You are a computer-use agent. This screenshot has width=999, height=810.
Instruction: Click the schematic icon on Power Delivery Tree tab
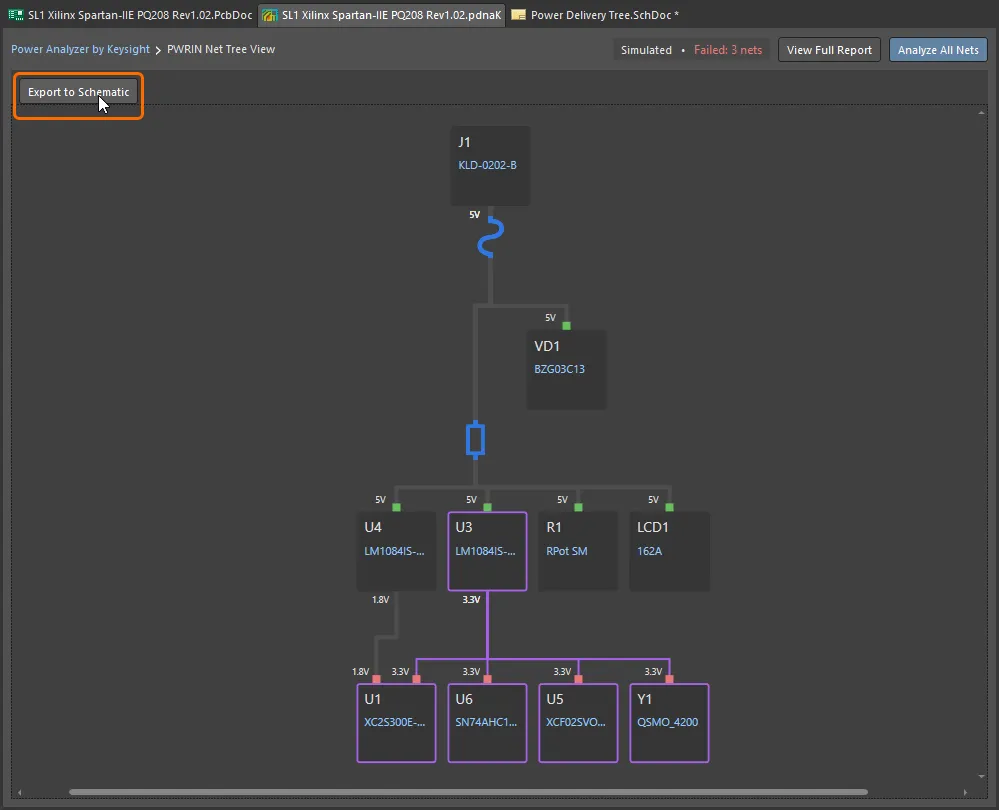[x=519, y=15]
